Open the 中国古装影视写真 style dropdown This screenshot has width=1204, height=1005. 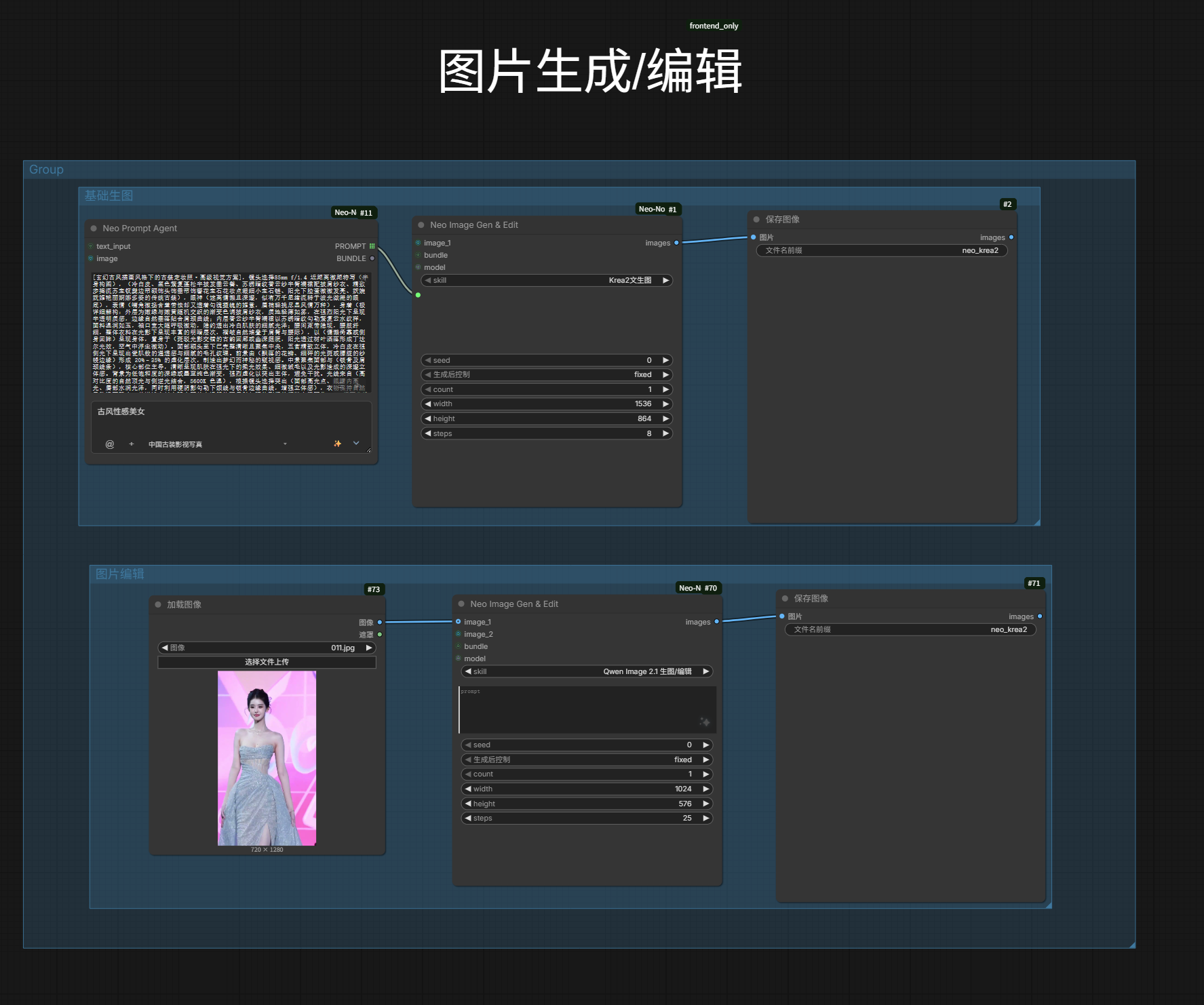point(216,444)
